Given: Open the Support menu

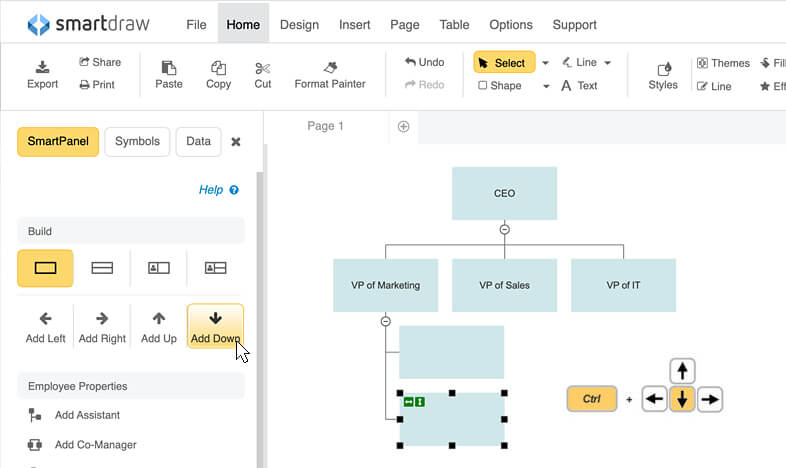Looking at the screenshot, I should tap(574, 25).
